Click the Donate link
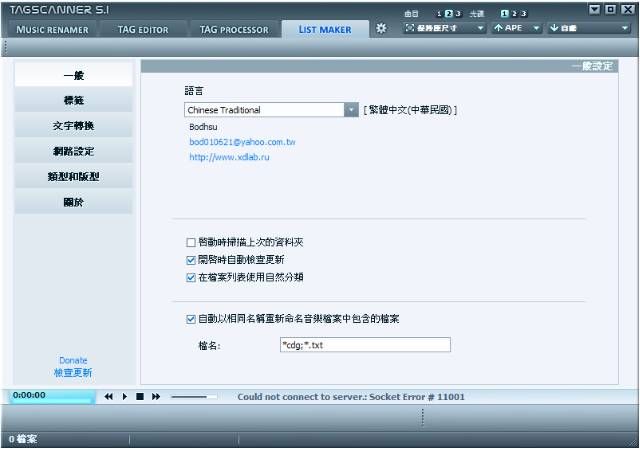 coord(73,360)
